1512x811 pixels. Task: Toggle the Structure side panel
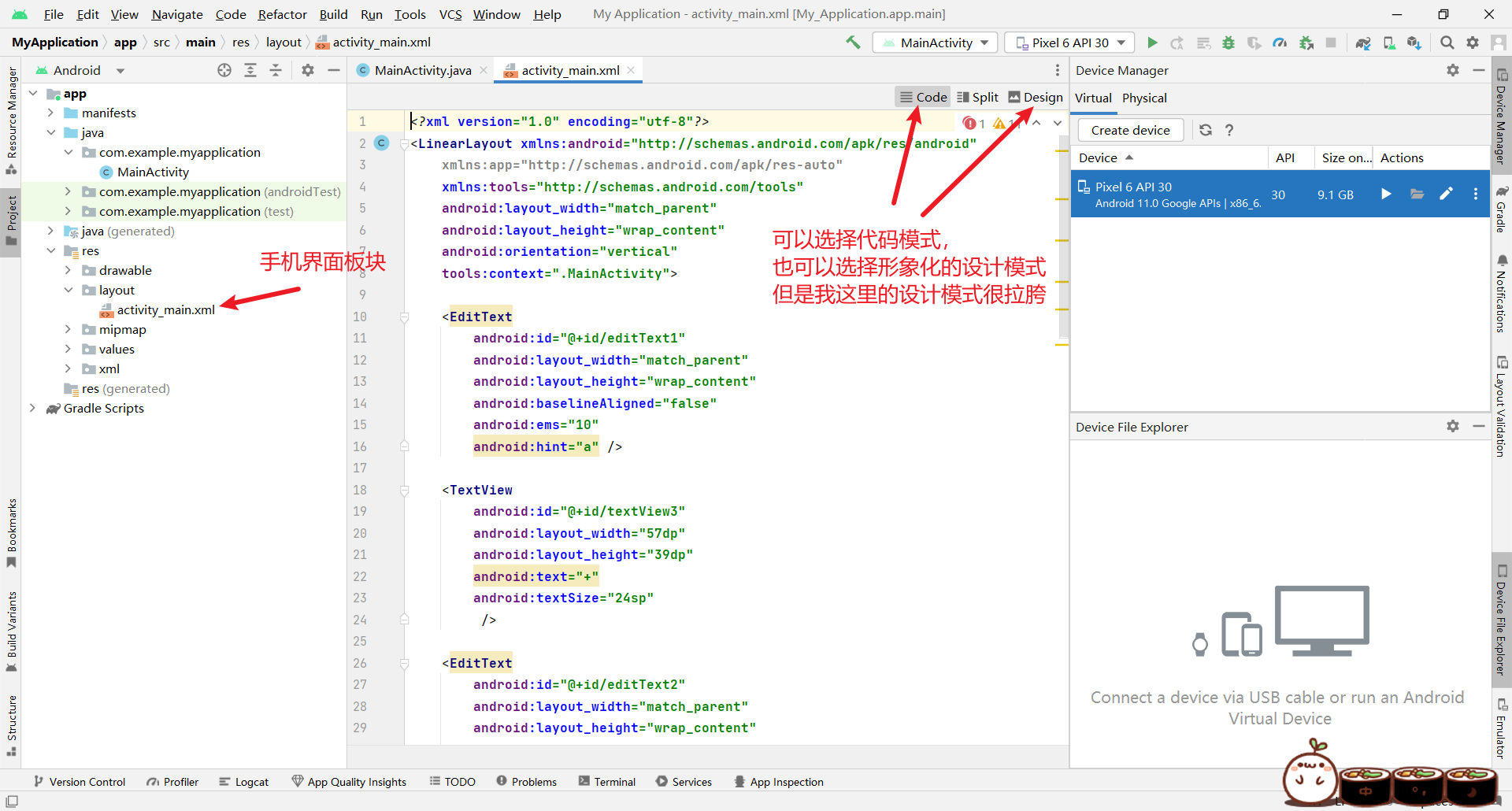point(11,725)
